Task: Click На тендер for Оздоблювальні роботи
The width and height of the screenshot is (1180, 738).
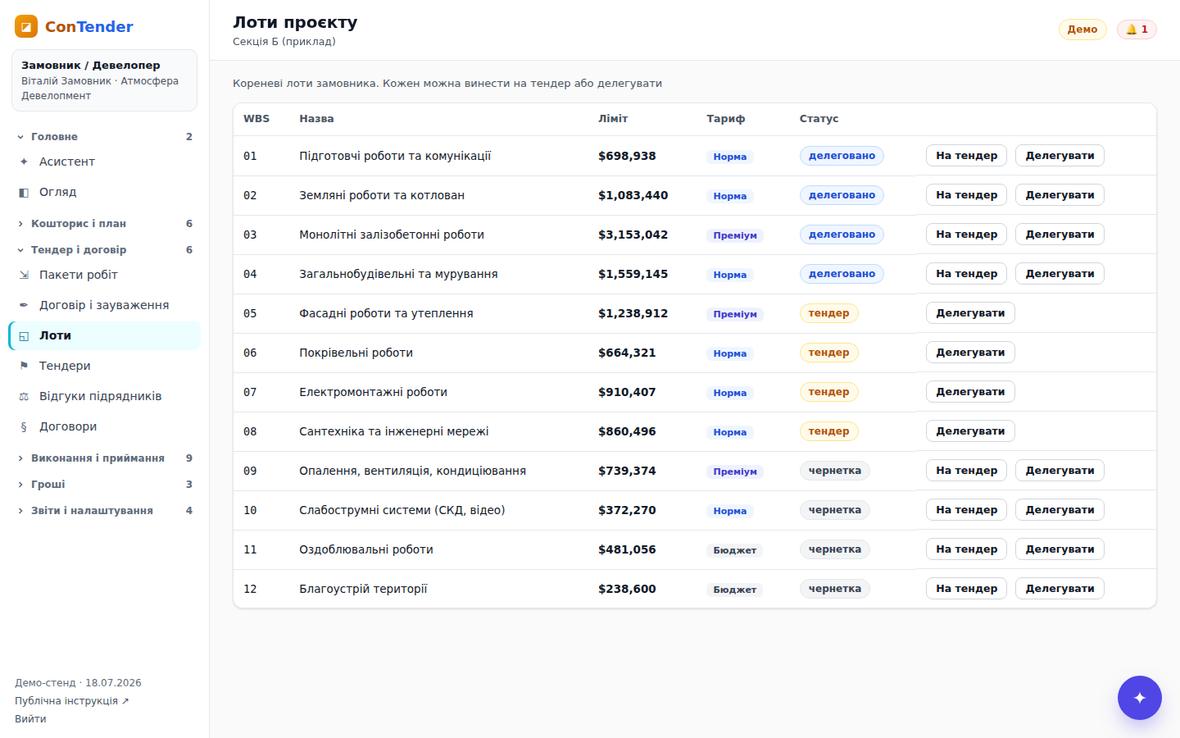Action: (x=966, y=549)
